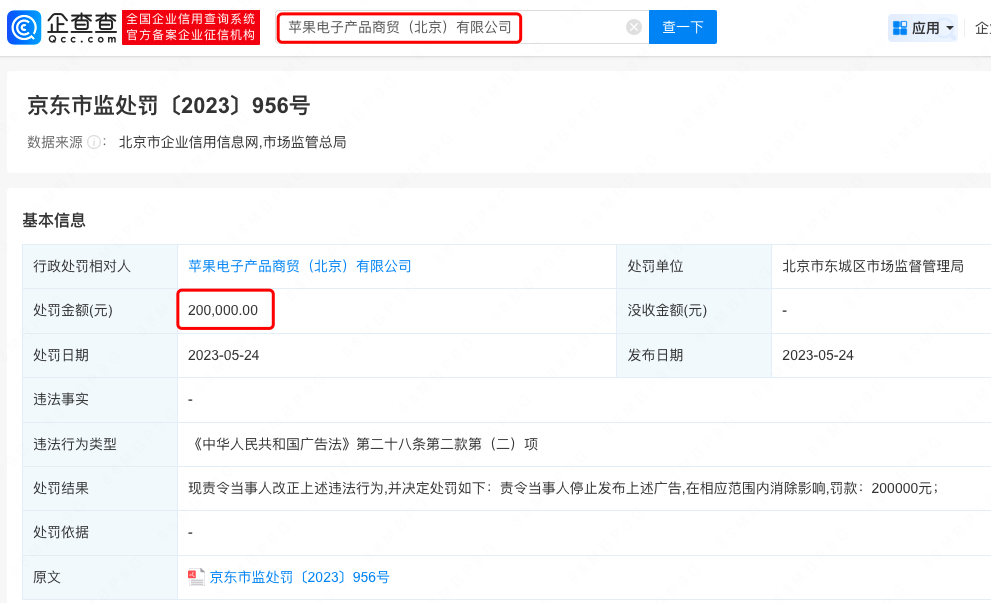Open the 京东市监处罚〔2023〕956号 original document link
The height and width of the screenshot is (603, 991).
(299, 577)
